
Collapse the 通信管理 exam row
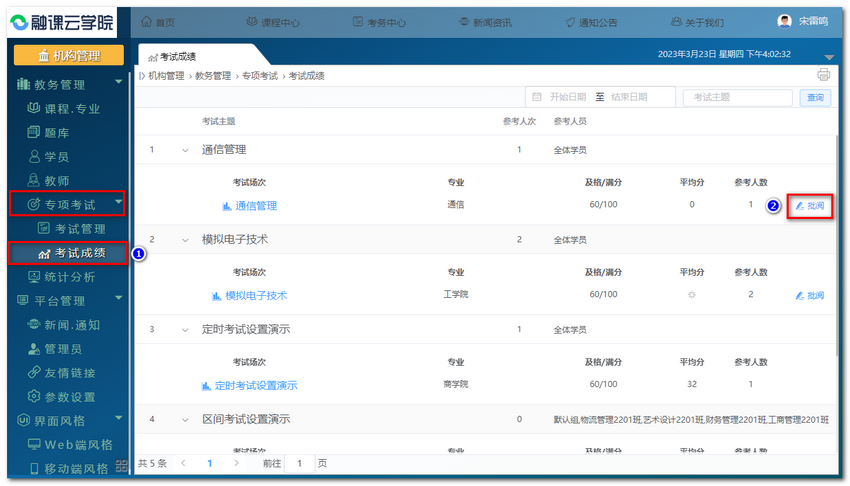[x=185, y=150]
